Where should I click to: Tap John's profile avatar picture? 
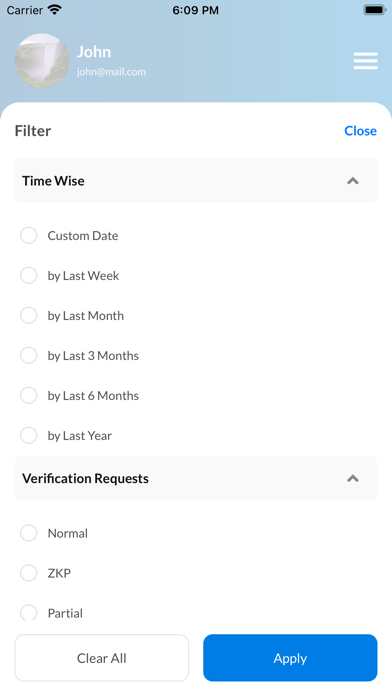pyautogui.click(x=42, y=60)
